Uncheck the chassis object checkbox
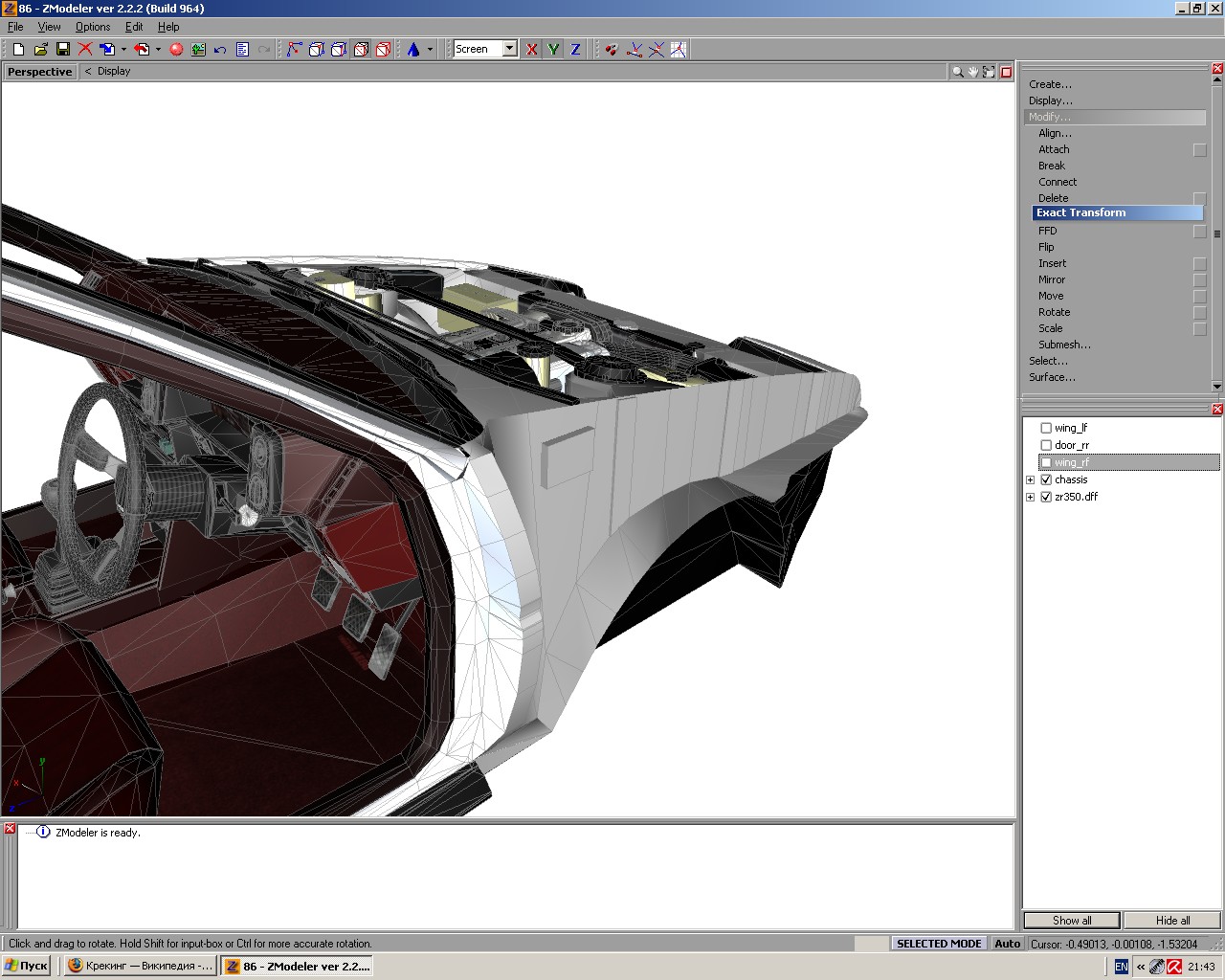This screenshot has height=980, width=1225. point(1046,479)
